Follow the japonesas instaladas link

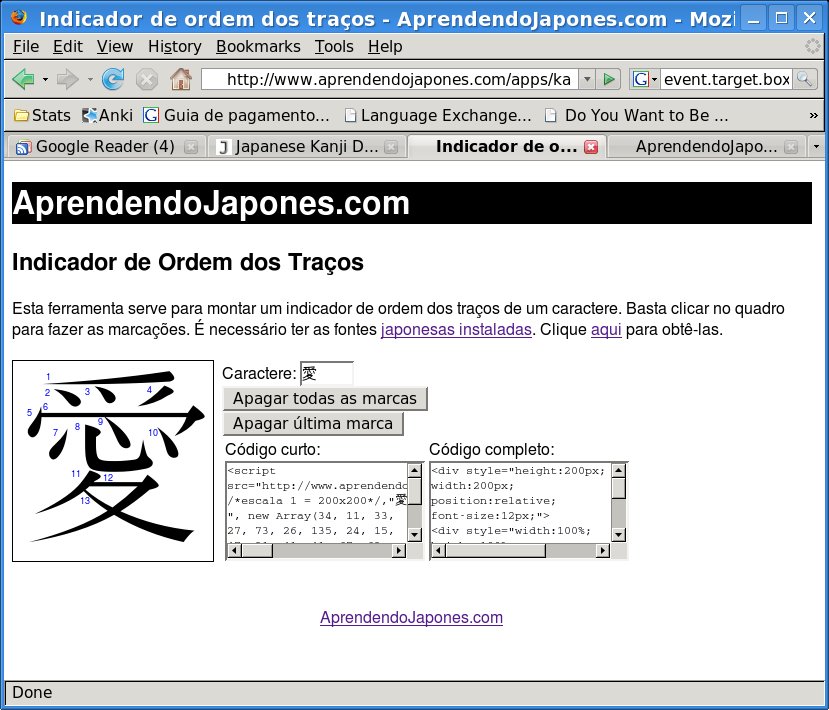[456, 329]
